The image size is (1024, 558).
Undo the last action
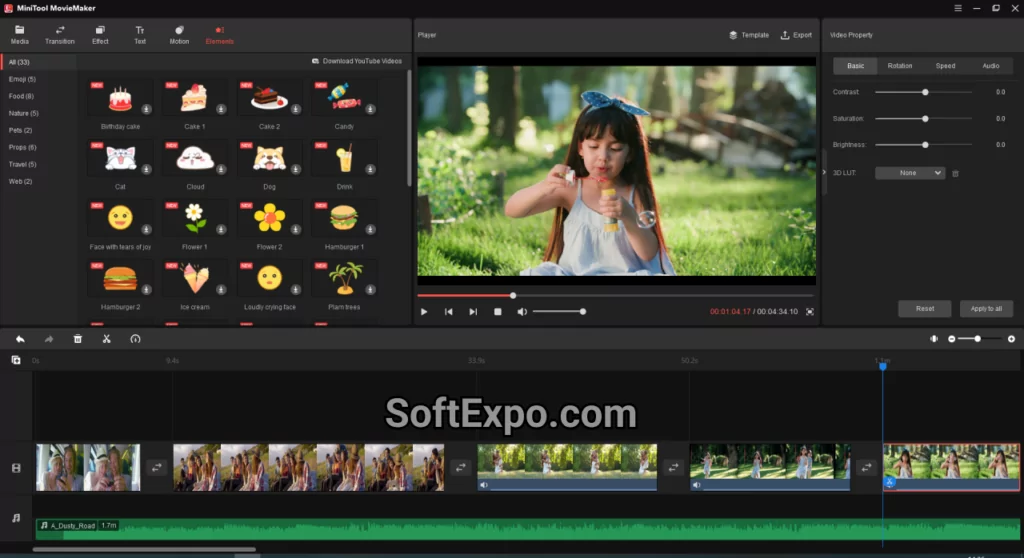tap(20, 339)
